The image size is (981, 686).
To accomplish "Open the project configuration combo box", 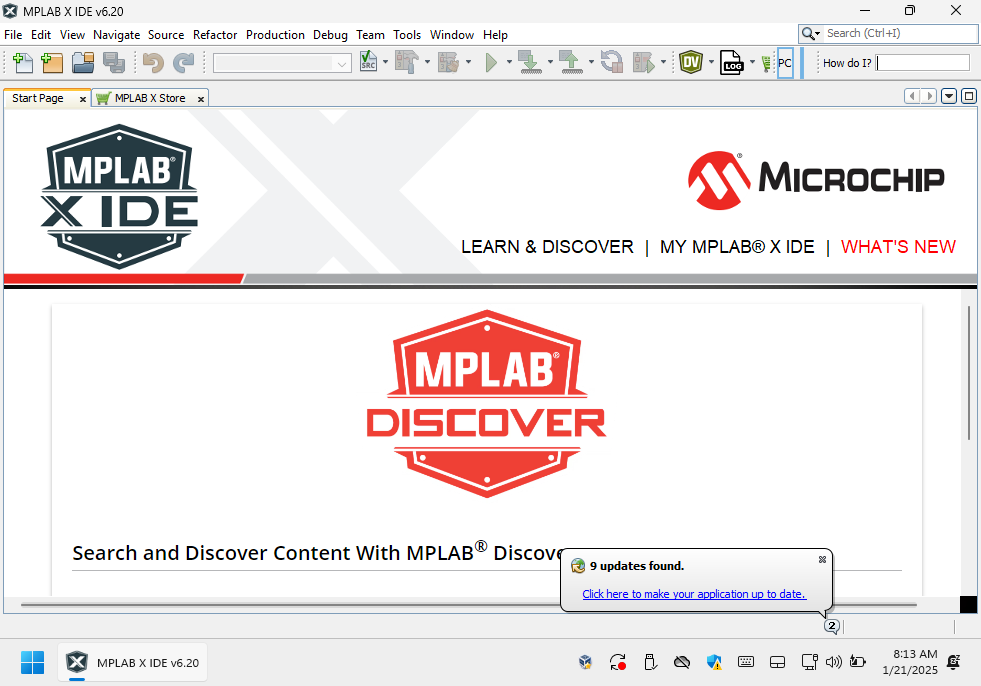I will [282, 63].
